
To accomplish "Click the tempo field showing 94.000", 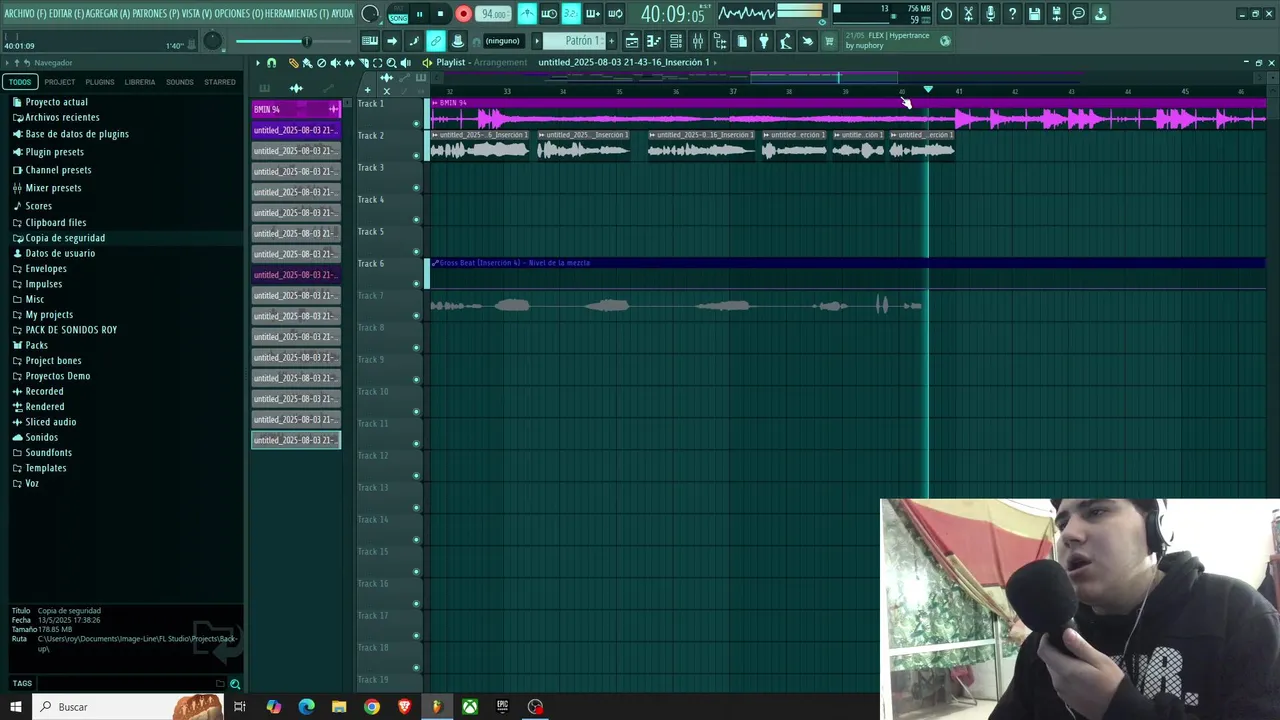I will 493,14.
